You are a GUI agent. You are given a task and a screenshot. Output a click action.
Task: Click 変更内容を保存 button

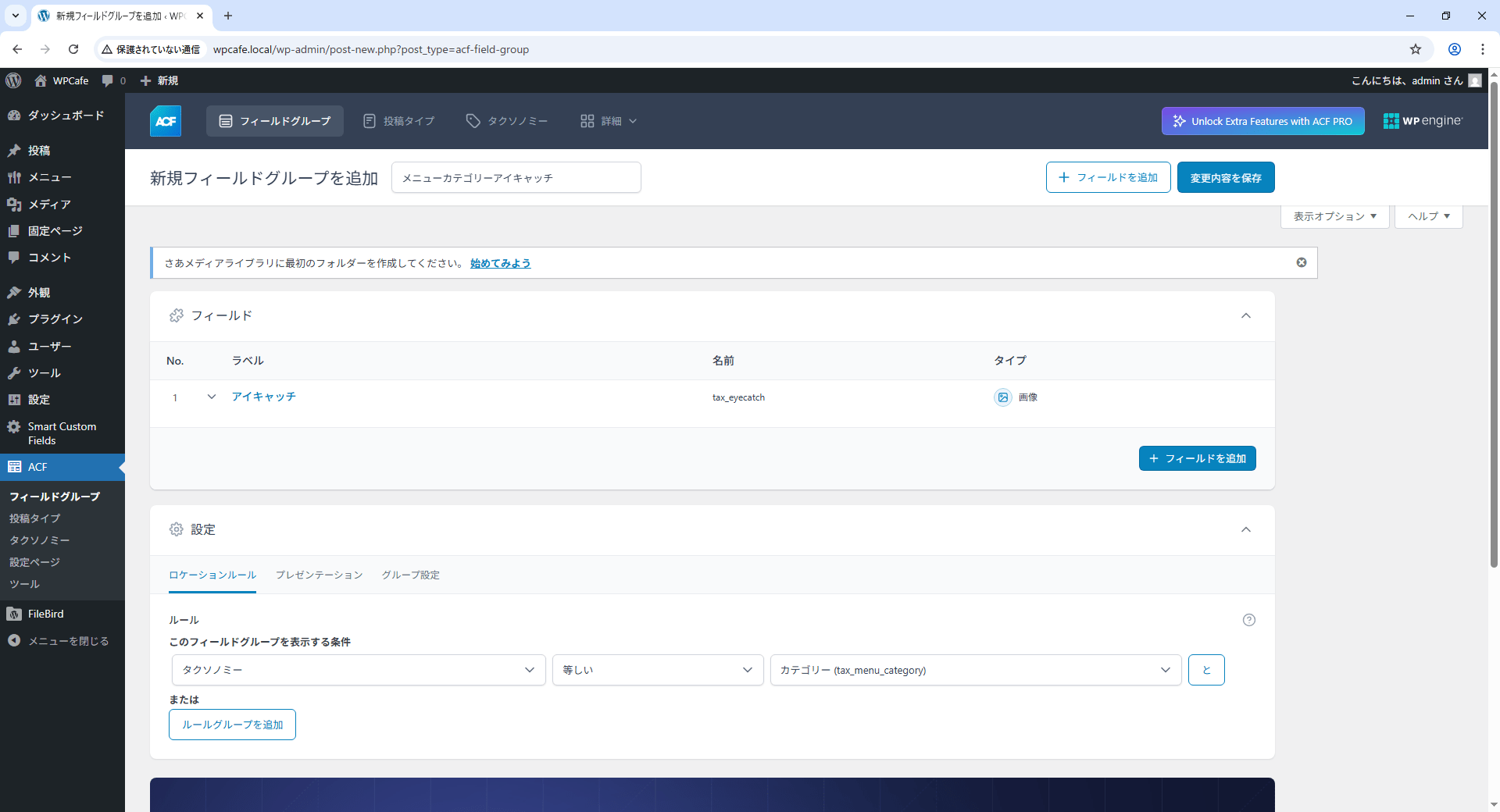tap(1225, 178)
